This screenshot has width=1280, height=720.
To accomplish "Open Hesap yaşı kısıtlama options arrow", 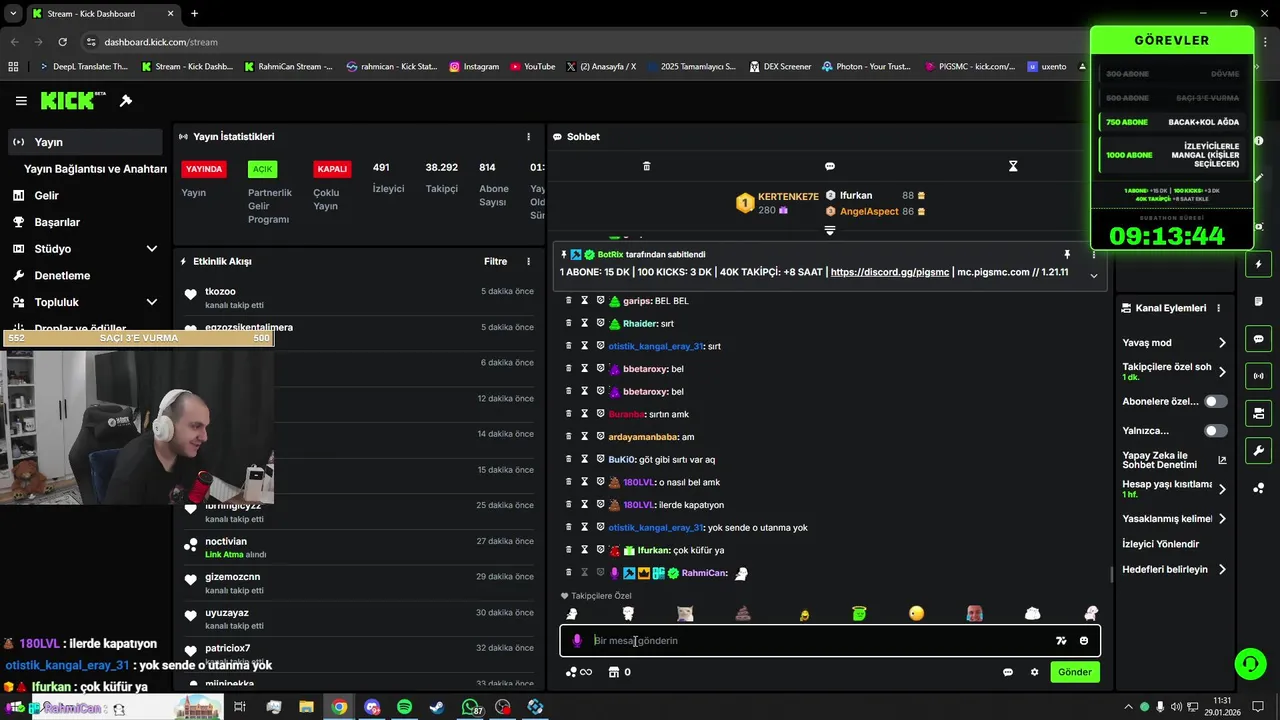I will click(1222, 489).
